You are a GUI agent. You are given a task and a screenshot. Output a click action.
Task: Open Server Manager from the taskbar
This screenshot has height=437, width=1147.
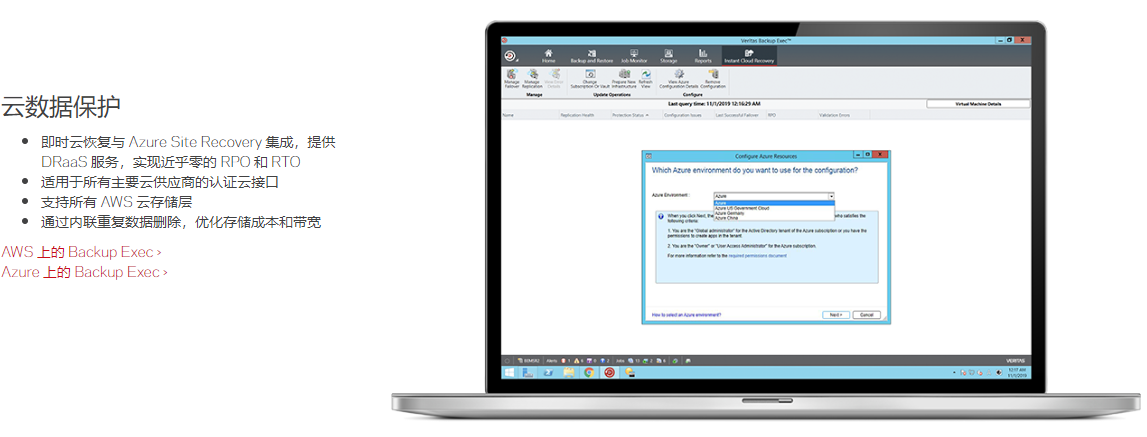pos(527,372)
